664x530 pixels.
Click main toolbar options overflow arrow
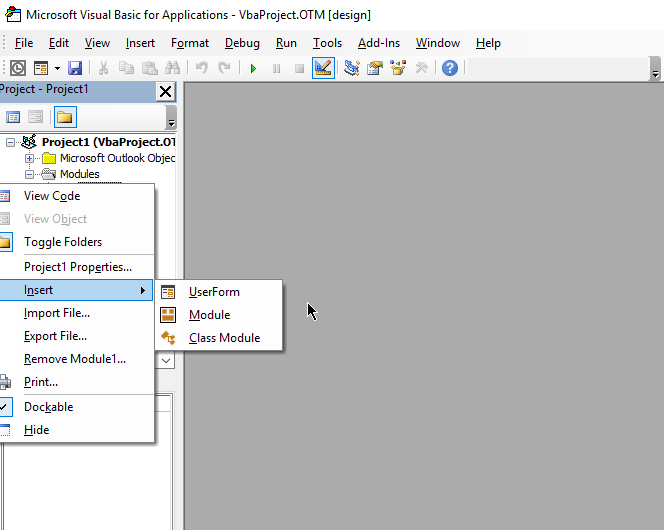click(655, 69)
